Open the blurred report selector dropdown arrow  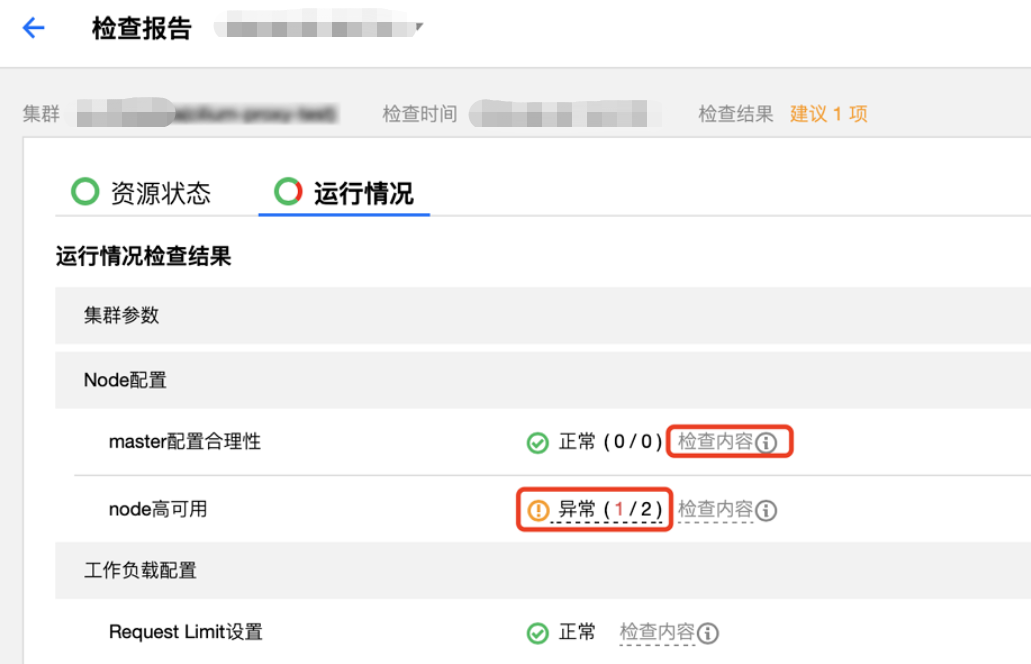pos(419,27)
